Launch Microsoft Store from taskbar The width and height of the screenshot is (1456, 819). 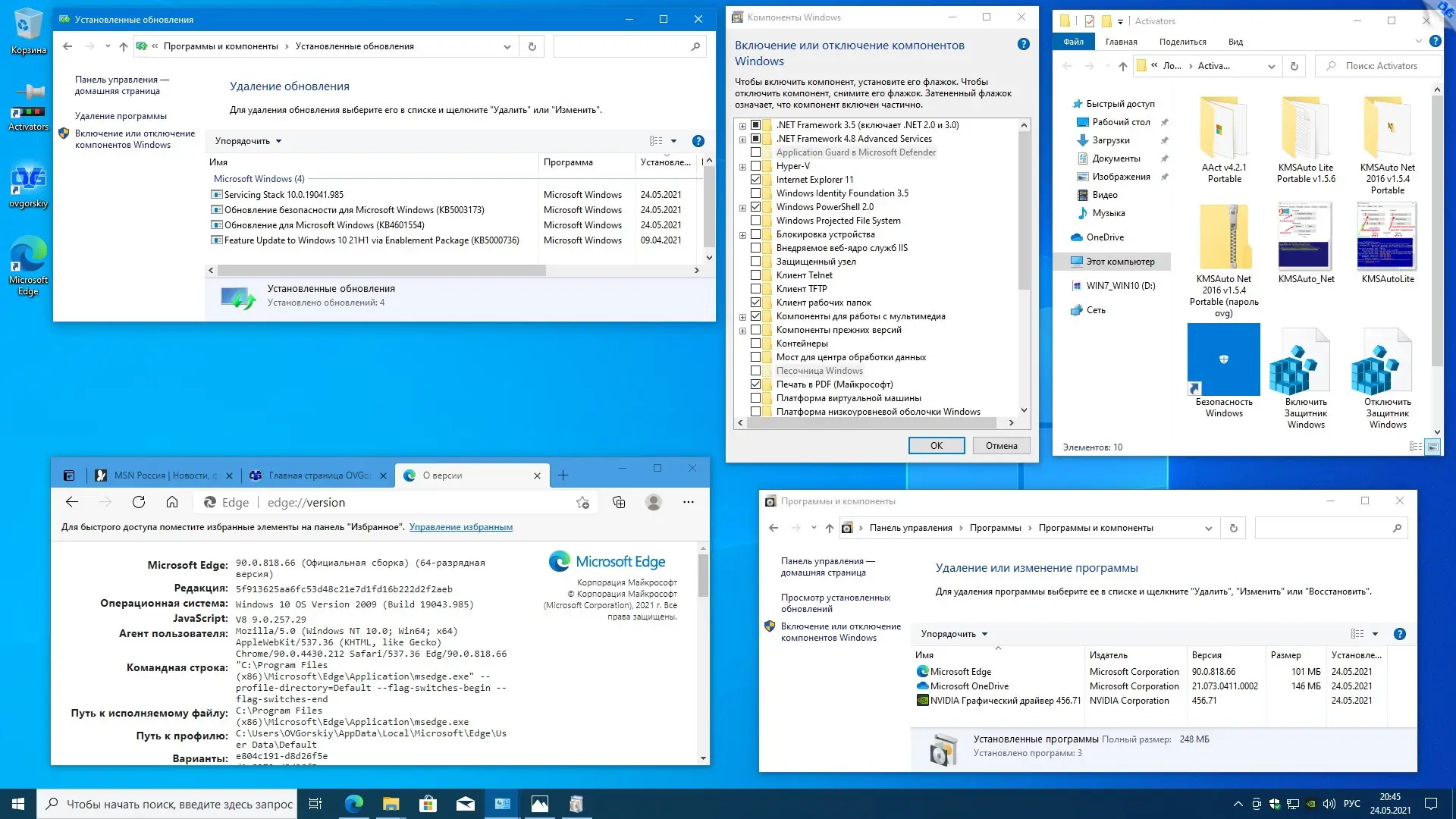pos(428,804)
